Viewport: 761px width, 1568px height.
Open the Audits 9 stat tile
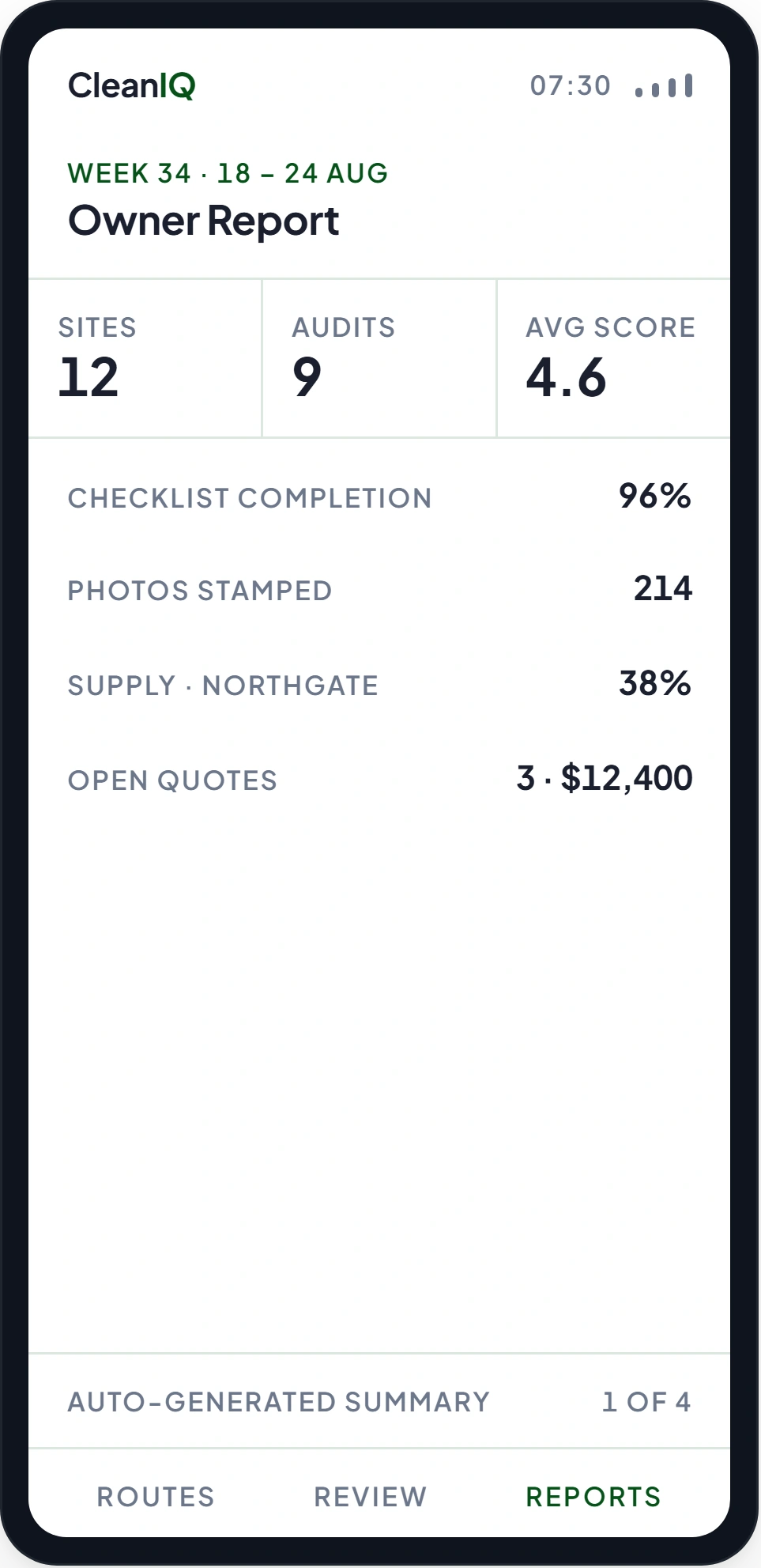pyautogui.click(x=379, y=358)
